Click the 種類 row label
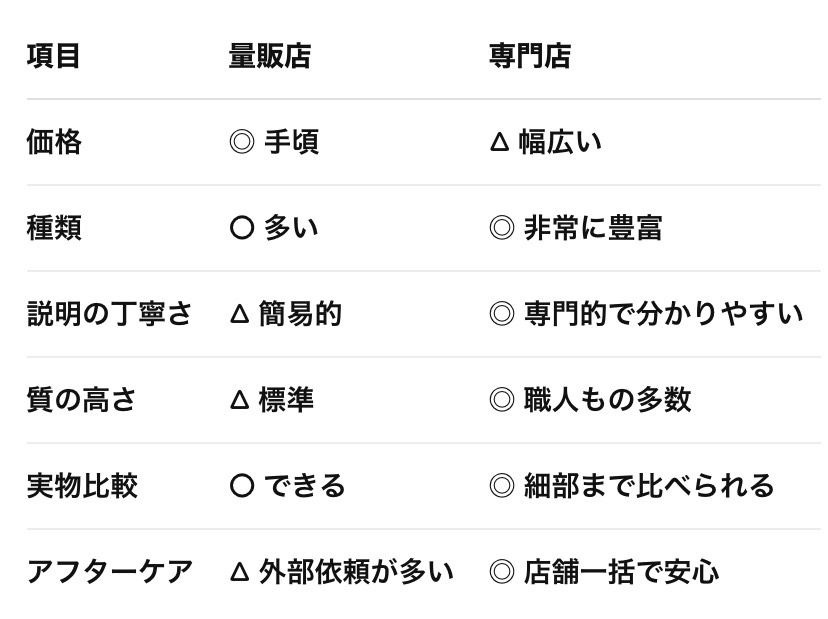 pyautogui.click(x=54, y=229)
